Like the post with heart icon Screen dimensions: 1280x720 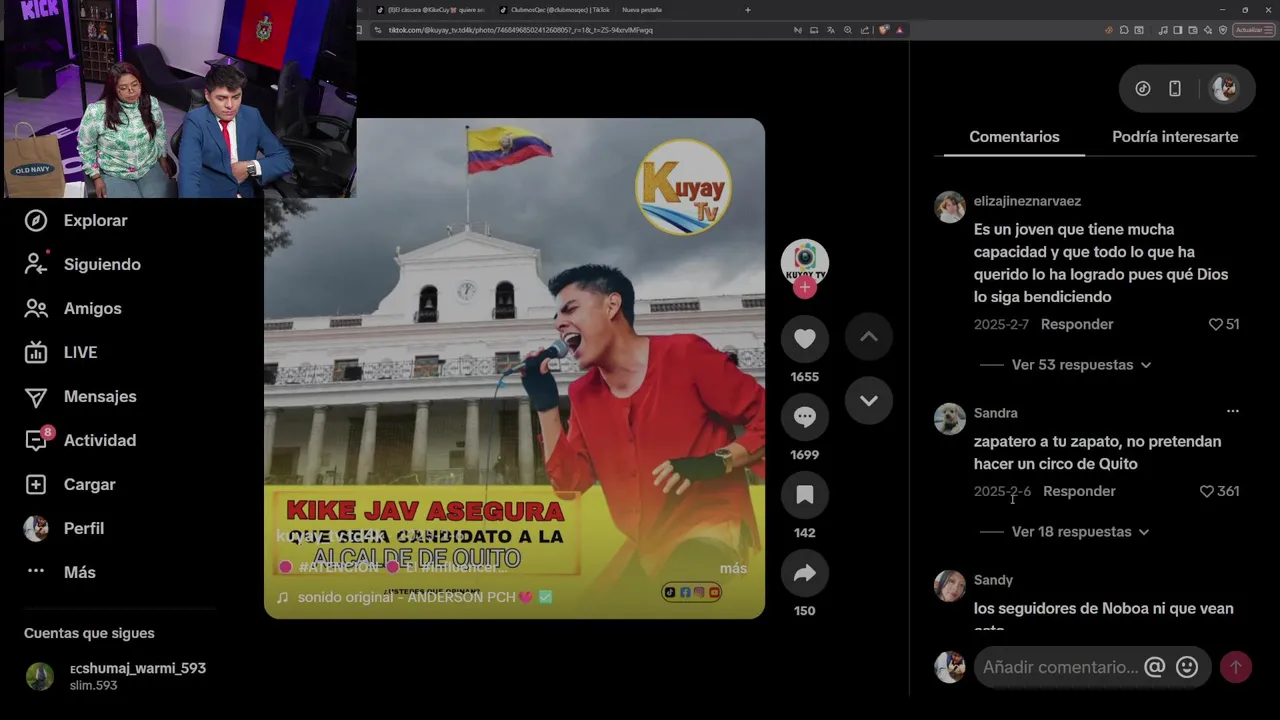coord(805,339)
